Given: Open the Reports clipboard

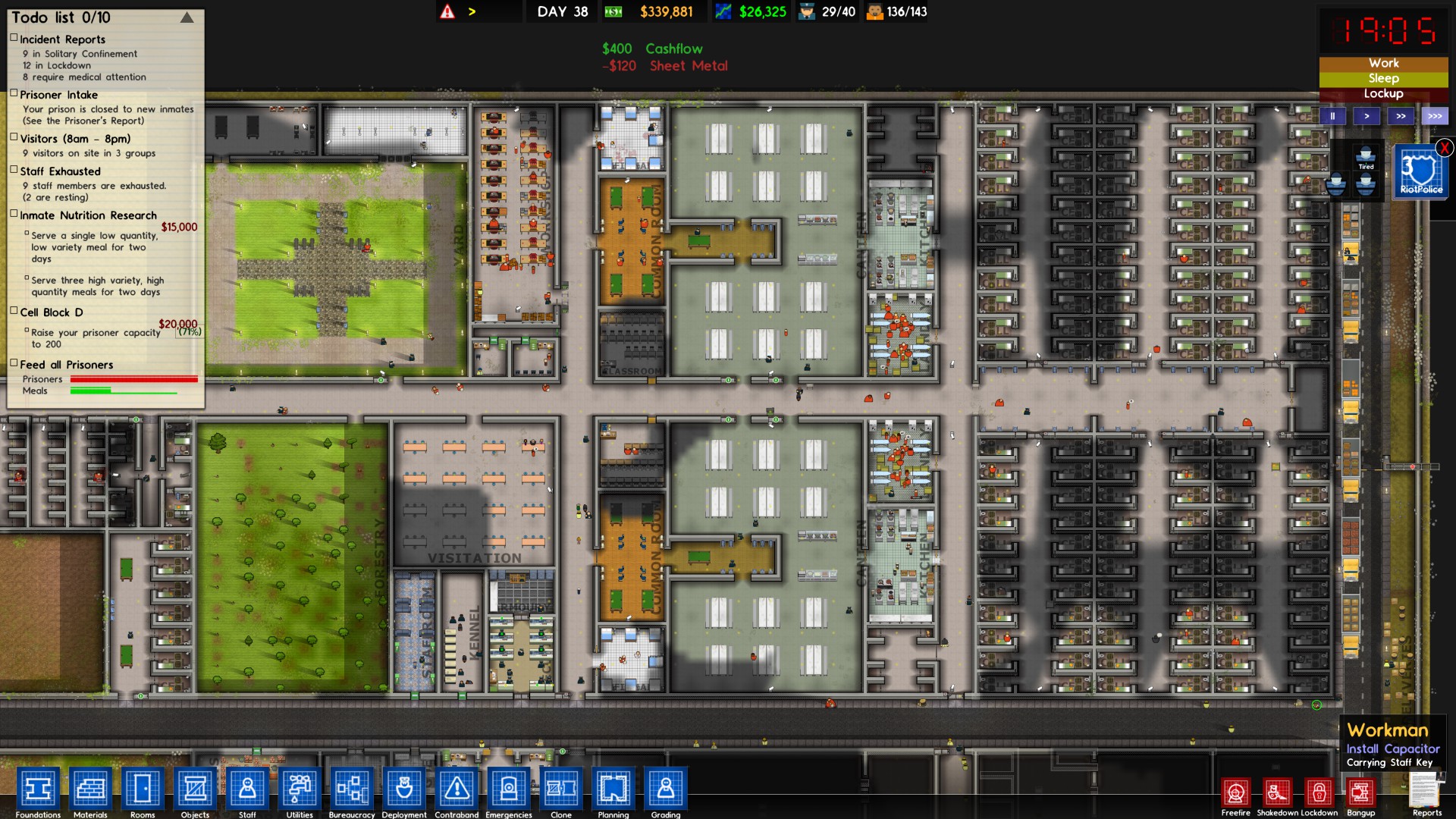Looking at the screenshot, I should coord(1426,790).
